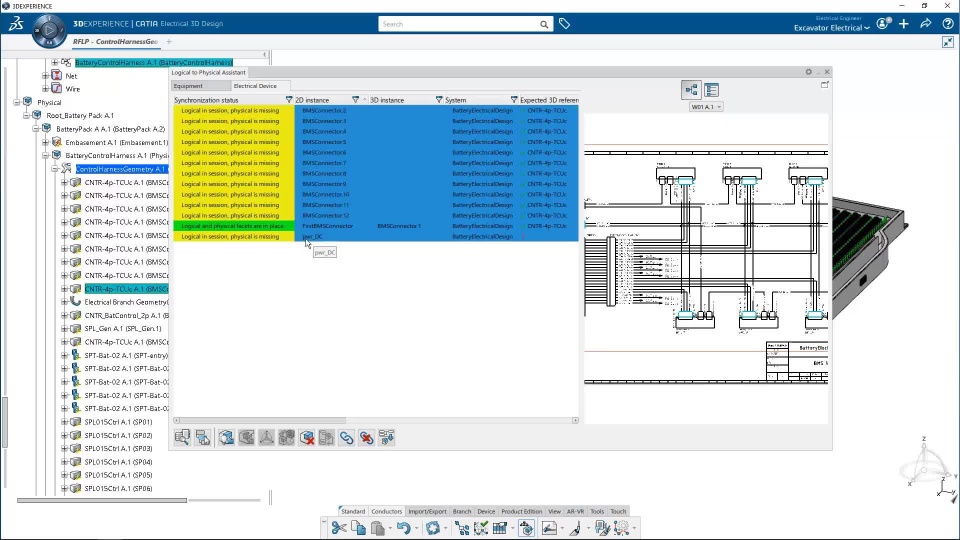Click the tree panel horizontal scrollbar
Image resolution: width=960 pixels, height=540 pixels.
click(x=102, y=500)
